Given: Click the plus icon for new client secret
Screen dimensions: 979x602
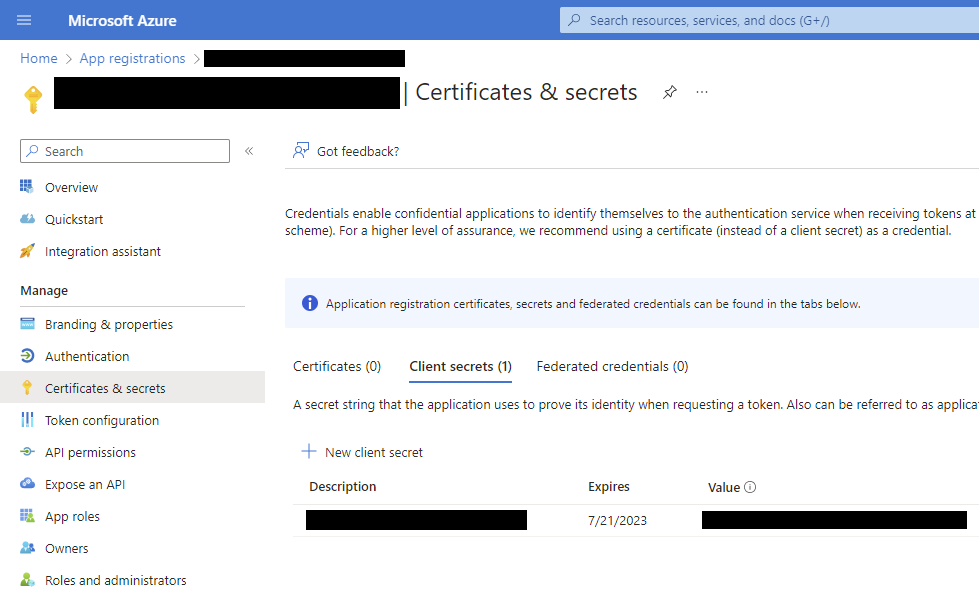Looking at the screenshot, I should 309,452.
